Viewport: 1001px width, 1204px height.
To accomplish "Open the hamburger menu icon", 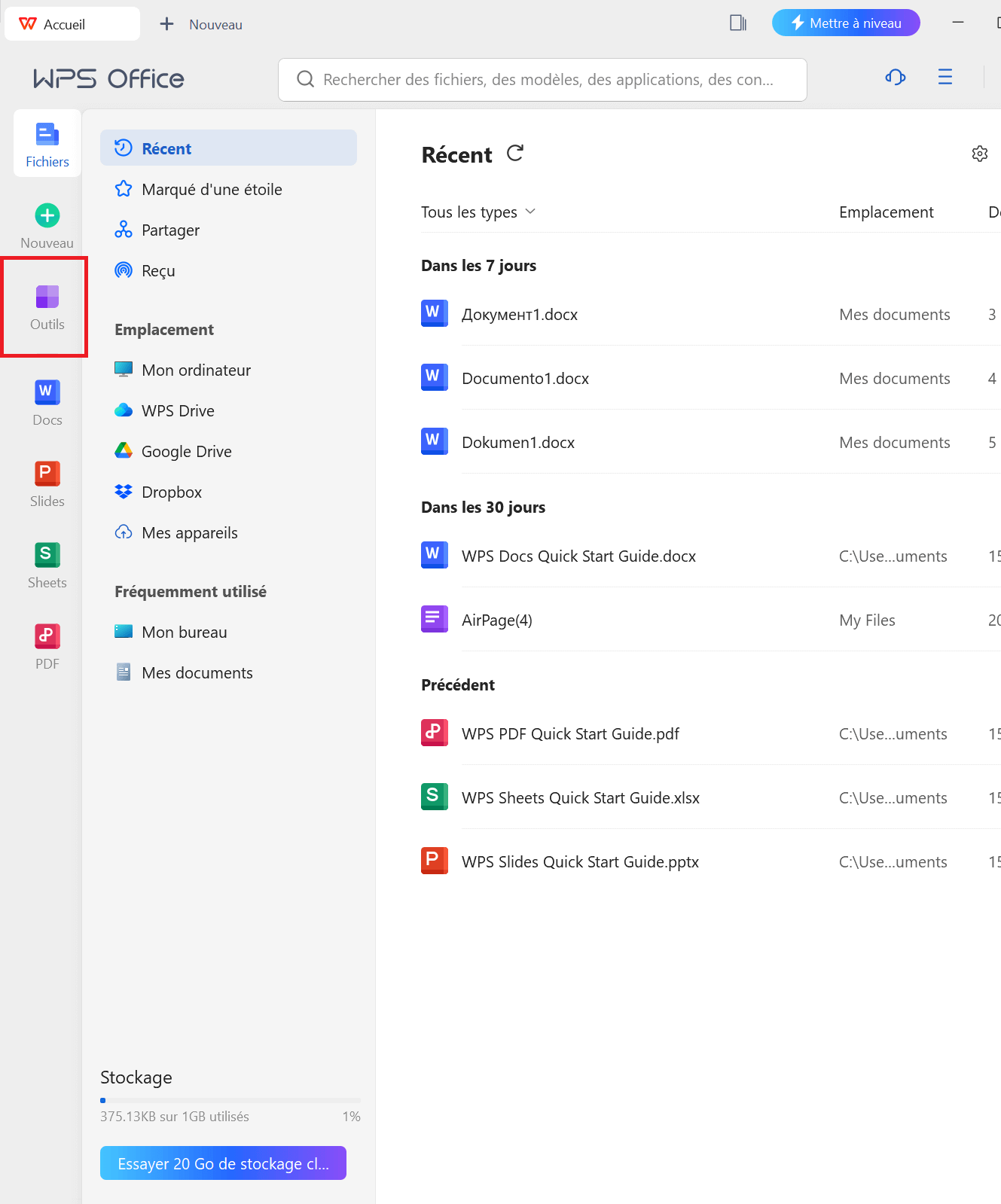I will pos(945,77).
